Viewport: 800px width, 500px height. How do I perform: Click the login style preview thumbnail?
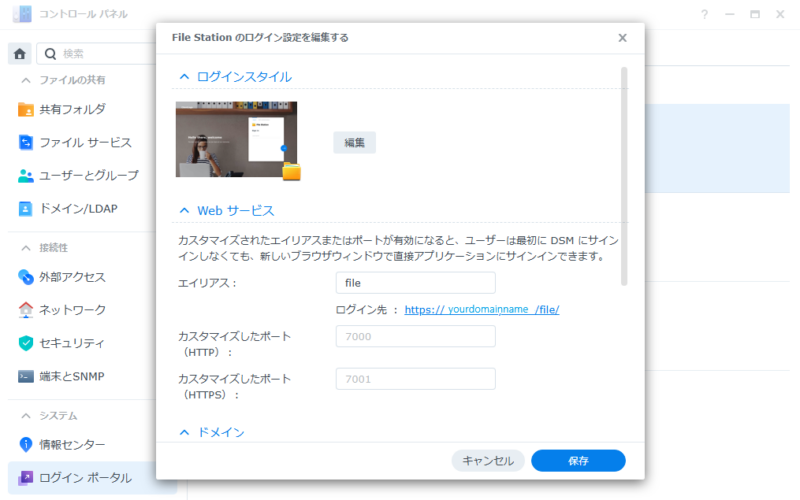236,139
